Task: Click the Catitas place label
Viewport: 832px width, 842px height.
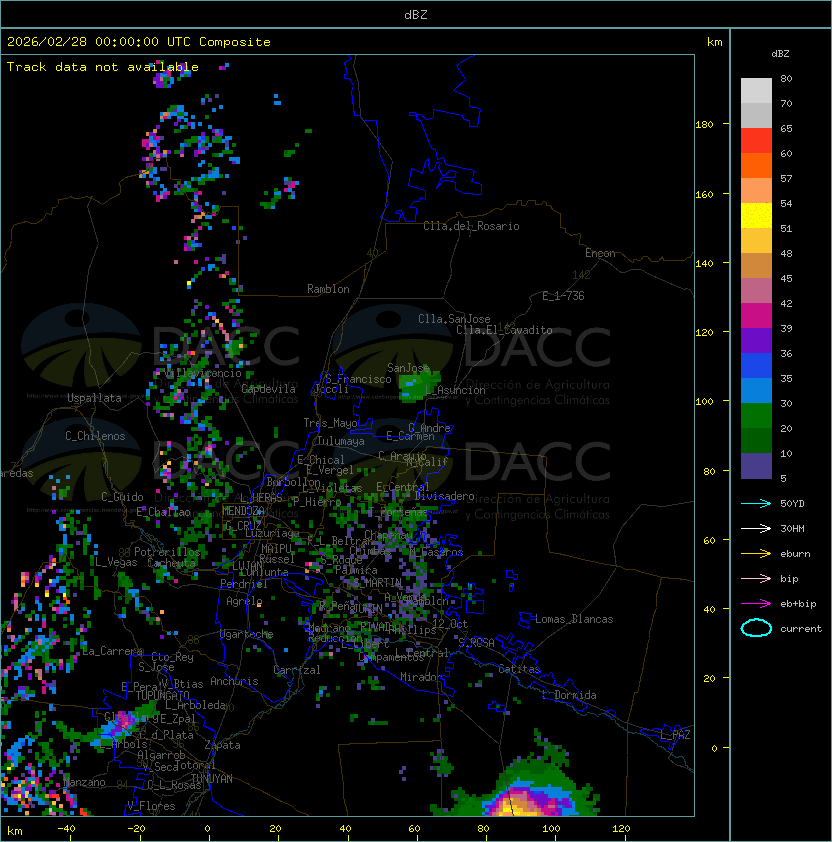Action: coord(519,669)
